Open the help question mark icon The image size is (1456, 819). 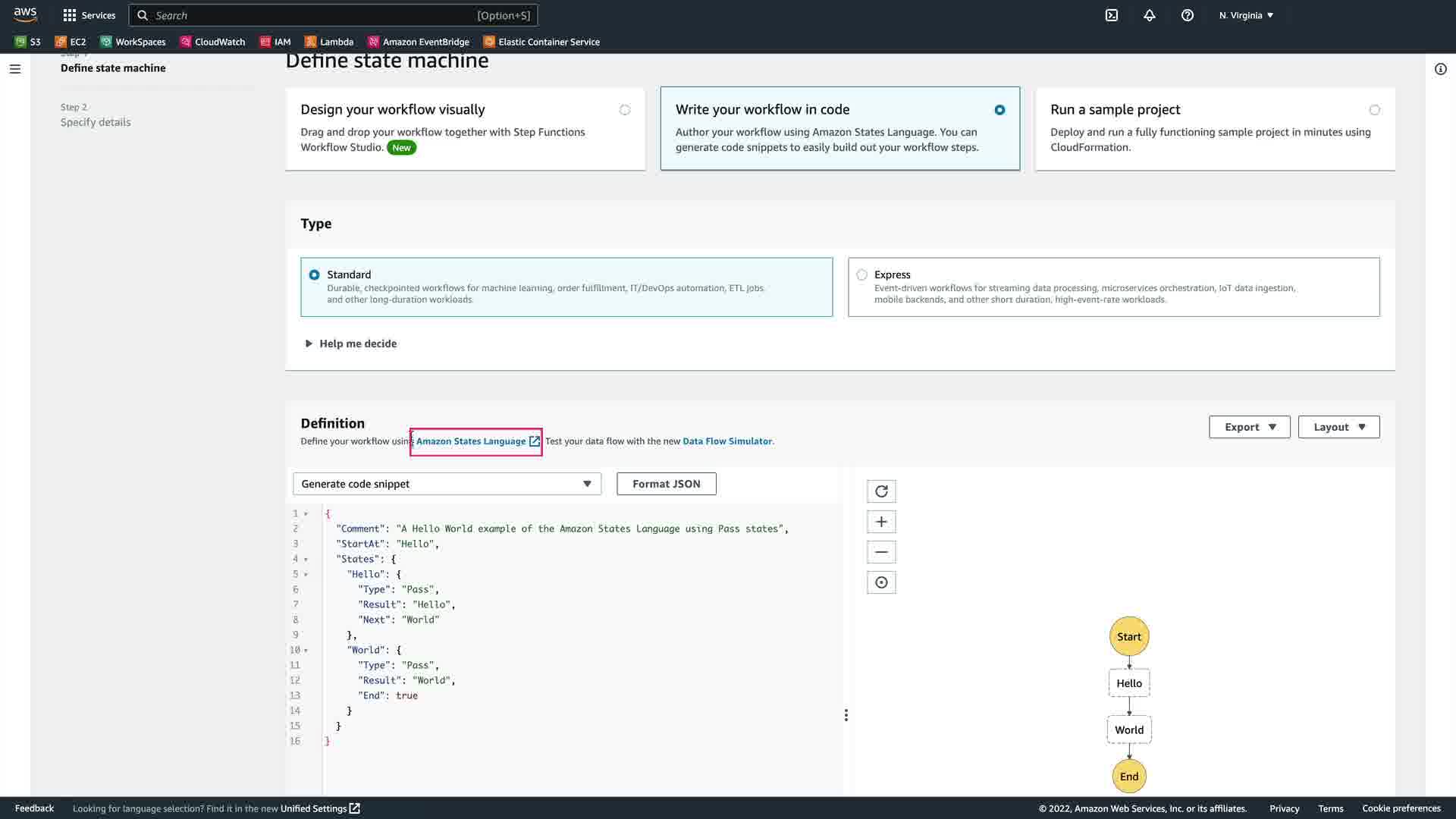1188,15
